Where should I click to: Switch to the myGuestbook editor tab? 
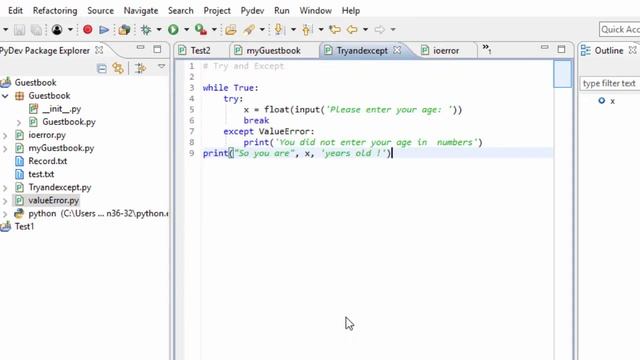pyautogui.click(x=273, y=51)
